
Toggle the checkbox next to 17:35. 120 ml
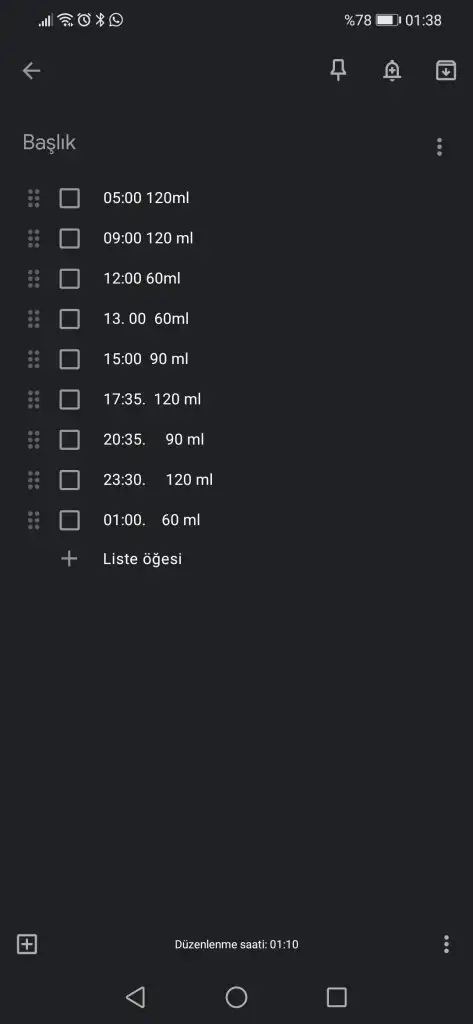pyautogui.click(x=69, y=399)
